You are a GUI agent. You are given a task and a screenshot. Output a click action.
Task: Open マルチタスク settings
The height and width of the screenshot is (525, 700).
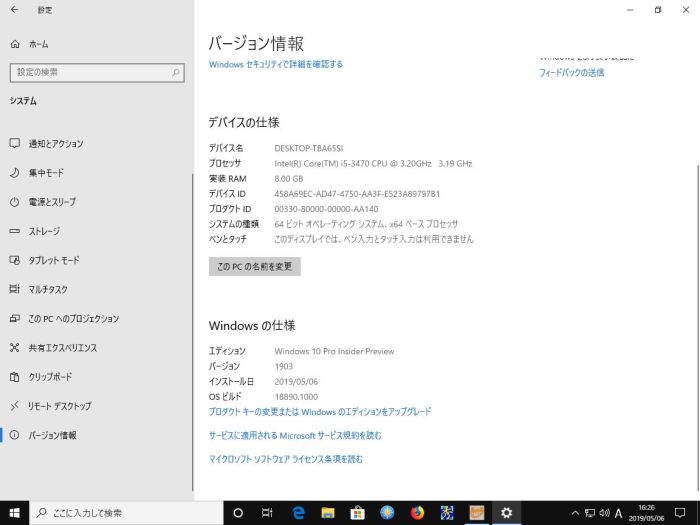click(48, 289)
